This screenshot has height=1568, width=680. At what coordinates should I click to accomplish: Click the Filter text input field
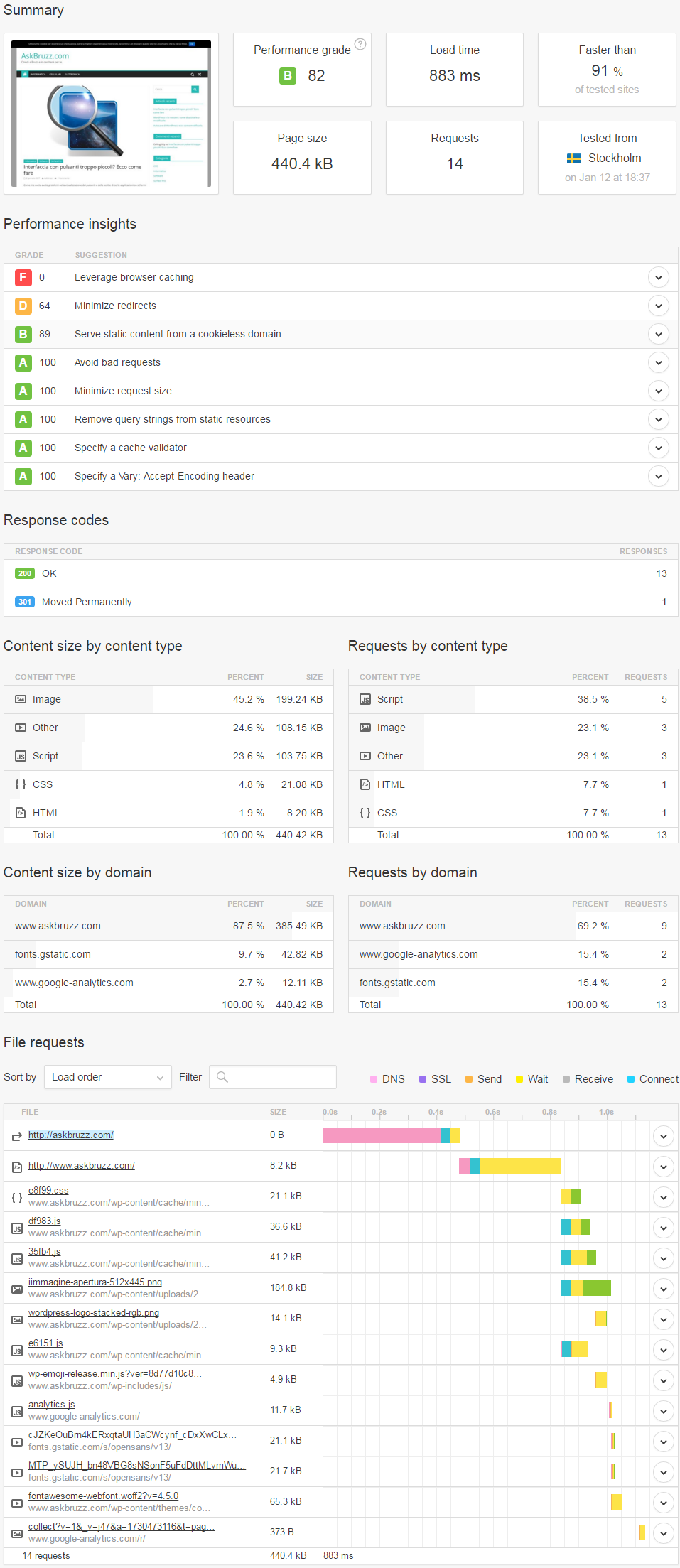point(273,1077)
